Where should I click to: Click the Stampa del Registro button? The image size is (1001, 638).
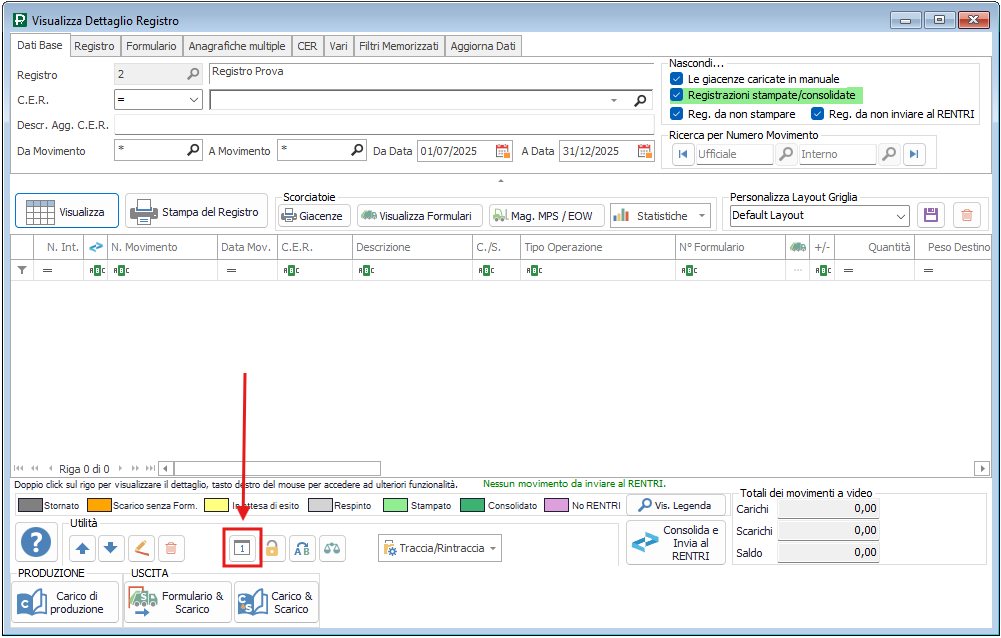(x=197, y=212)
